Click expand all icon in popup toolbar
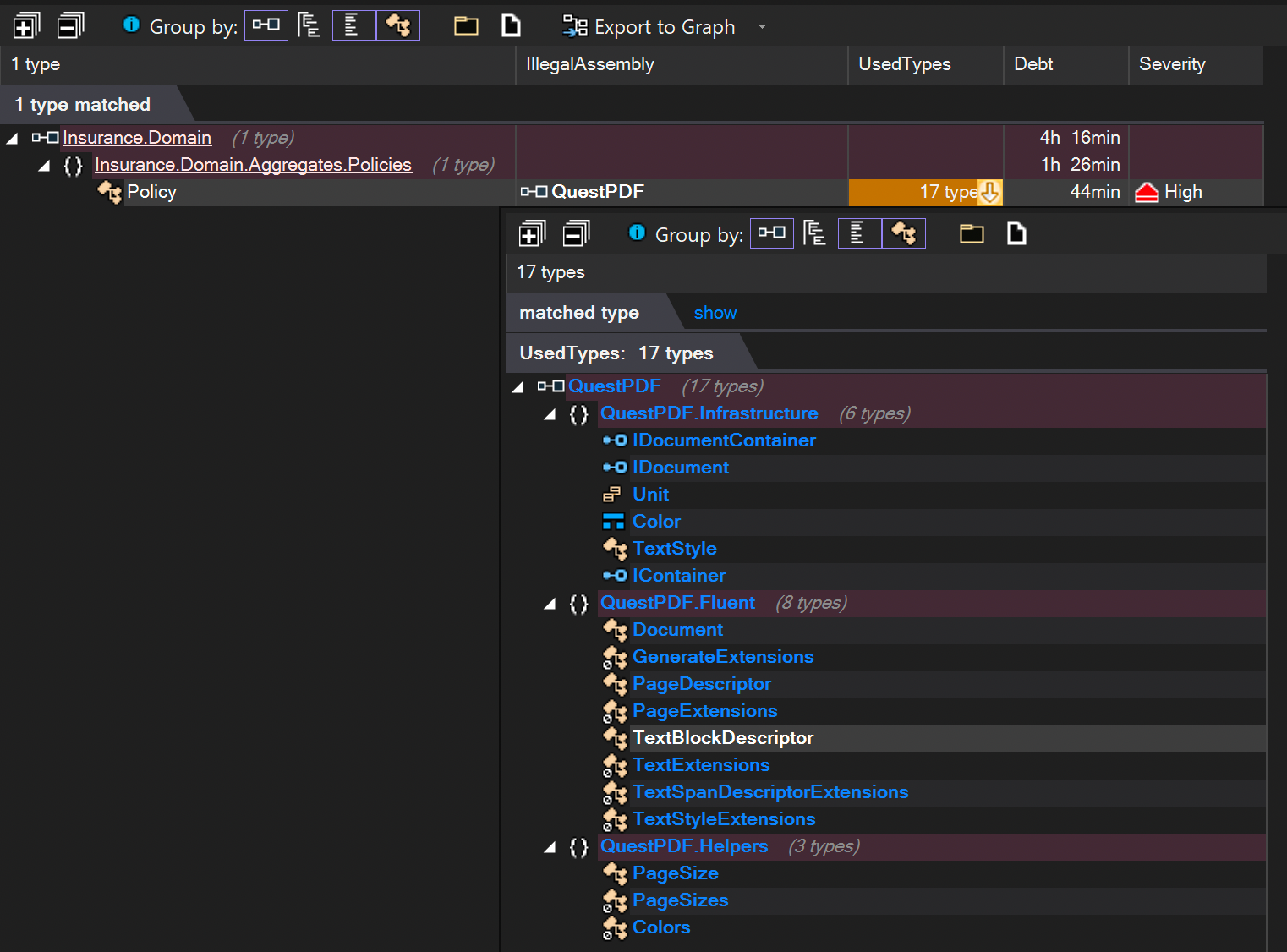The image size is (1287, 952). click(x=532, y=233)
